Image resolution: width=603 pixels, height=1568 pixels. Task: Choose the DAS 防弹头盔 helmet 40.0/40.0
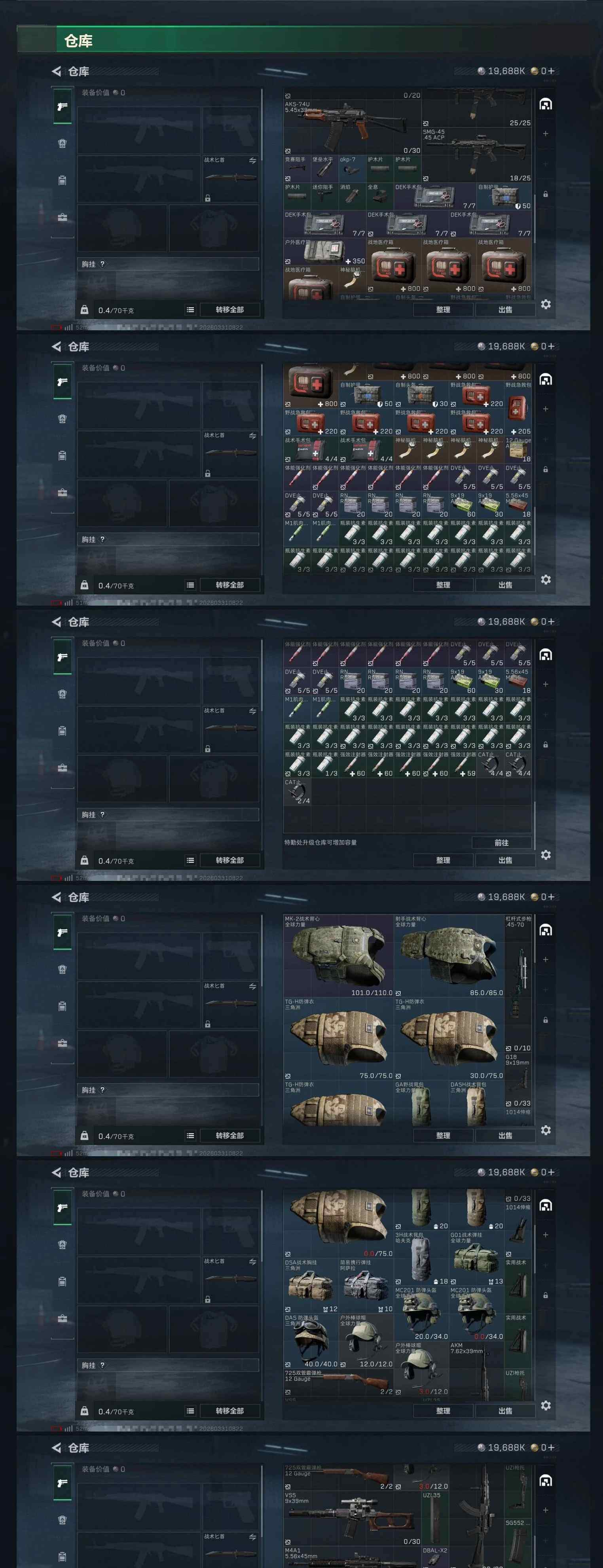point(311,1341)
